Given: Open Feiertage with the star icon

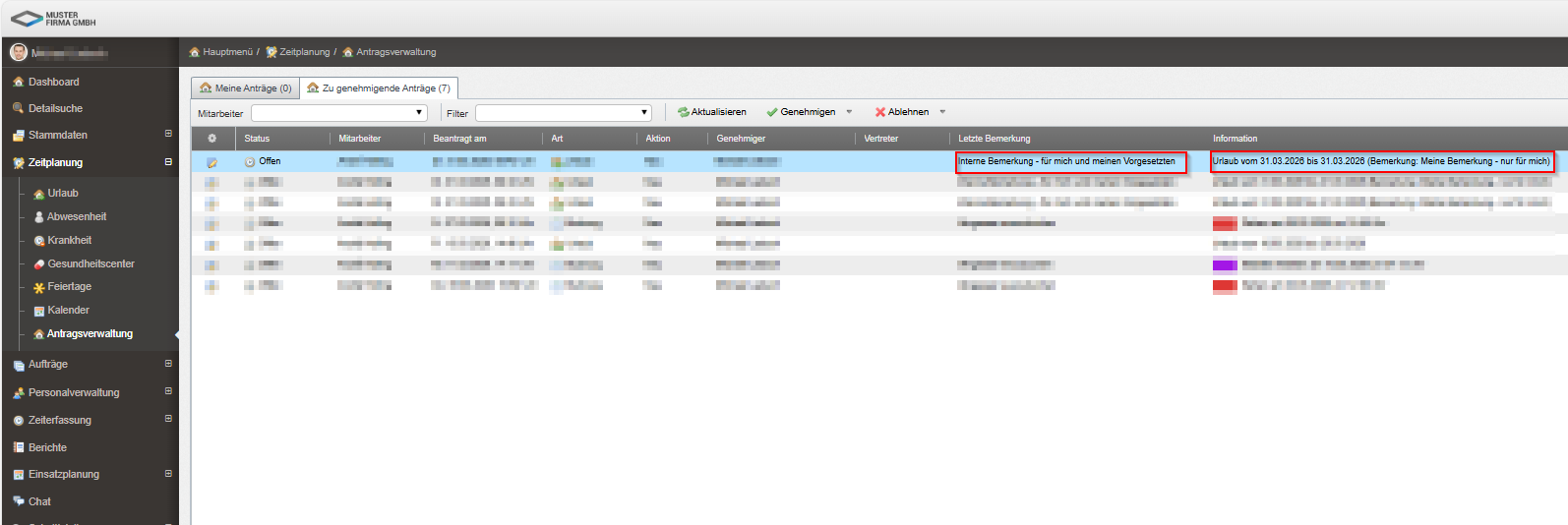Looking at the screenshot, I should click(69, 287).
